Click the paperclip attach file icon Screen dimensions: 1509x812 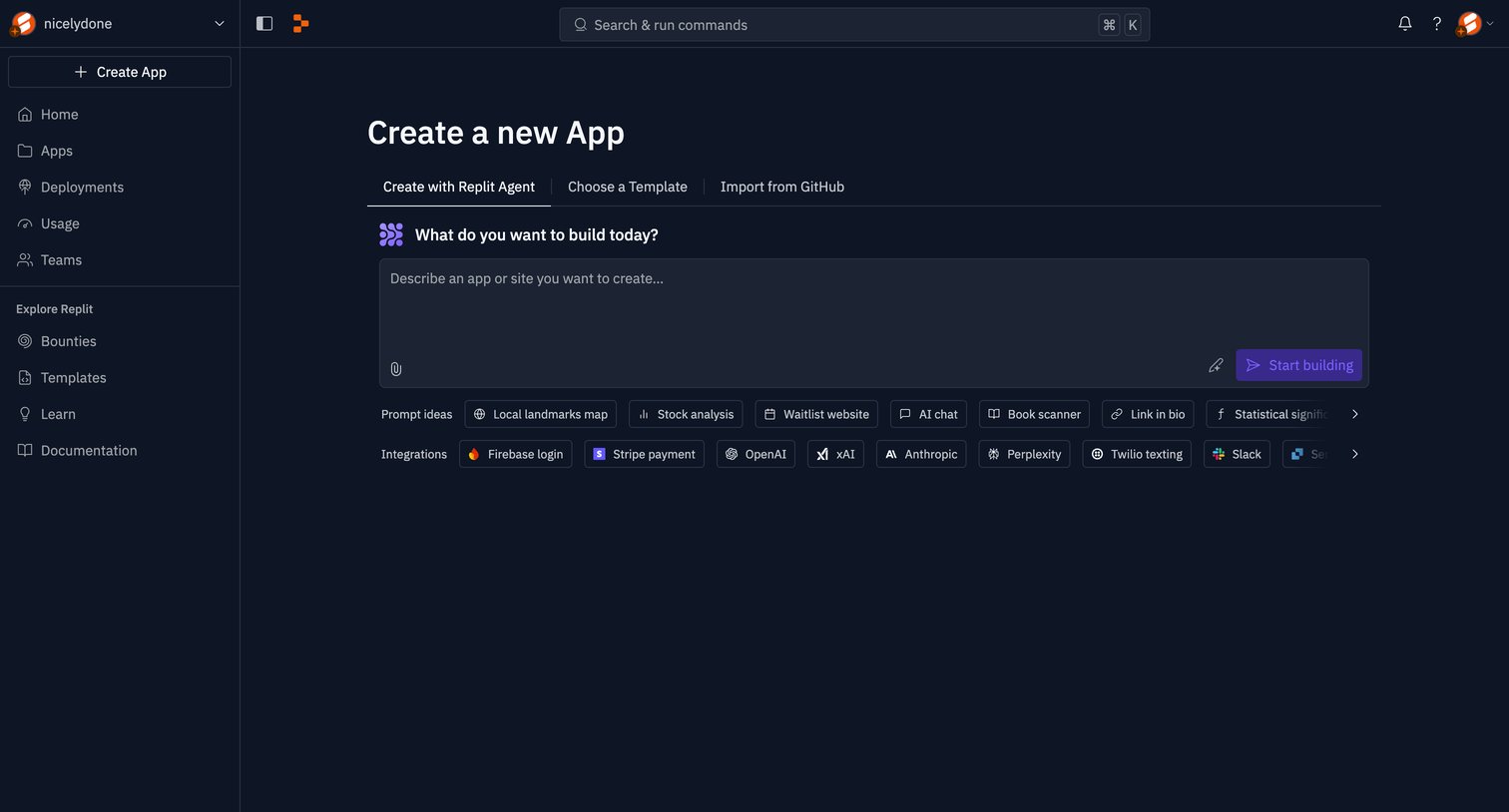[396, 369]
